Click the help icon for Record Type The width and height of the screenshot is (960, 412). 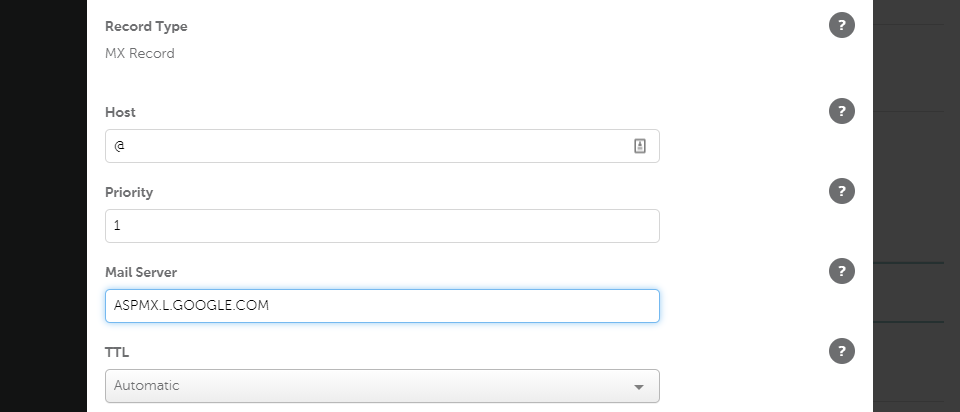click(x=842, y=26)
